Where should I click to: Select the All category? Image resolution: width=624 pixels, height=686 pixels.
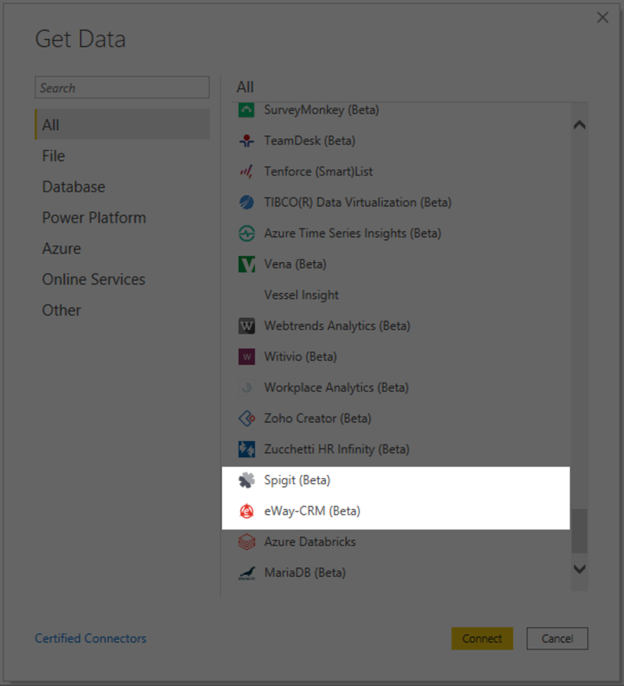coord(122,125)
